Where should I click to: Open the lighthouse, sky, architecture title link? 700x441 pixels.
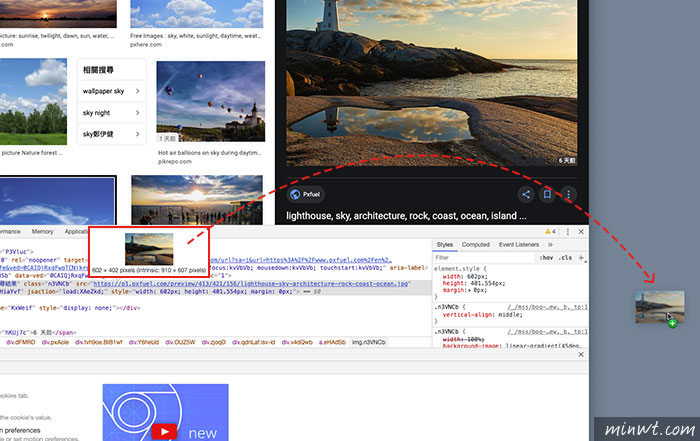click(406, 216)
